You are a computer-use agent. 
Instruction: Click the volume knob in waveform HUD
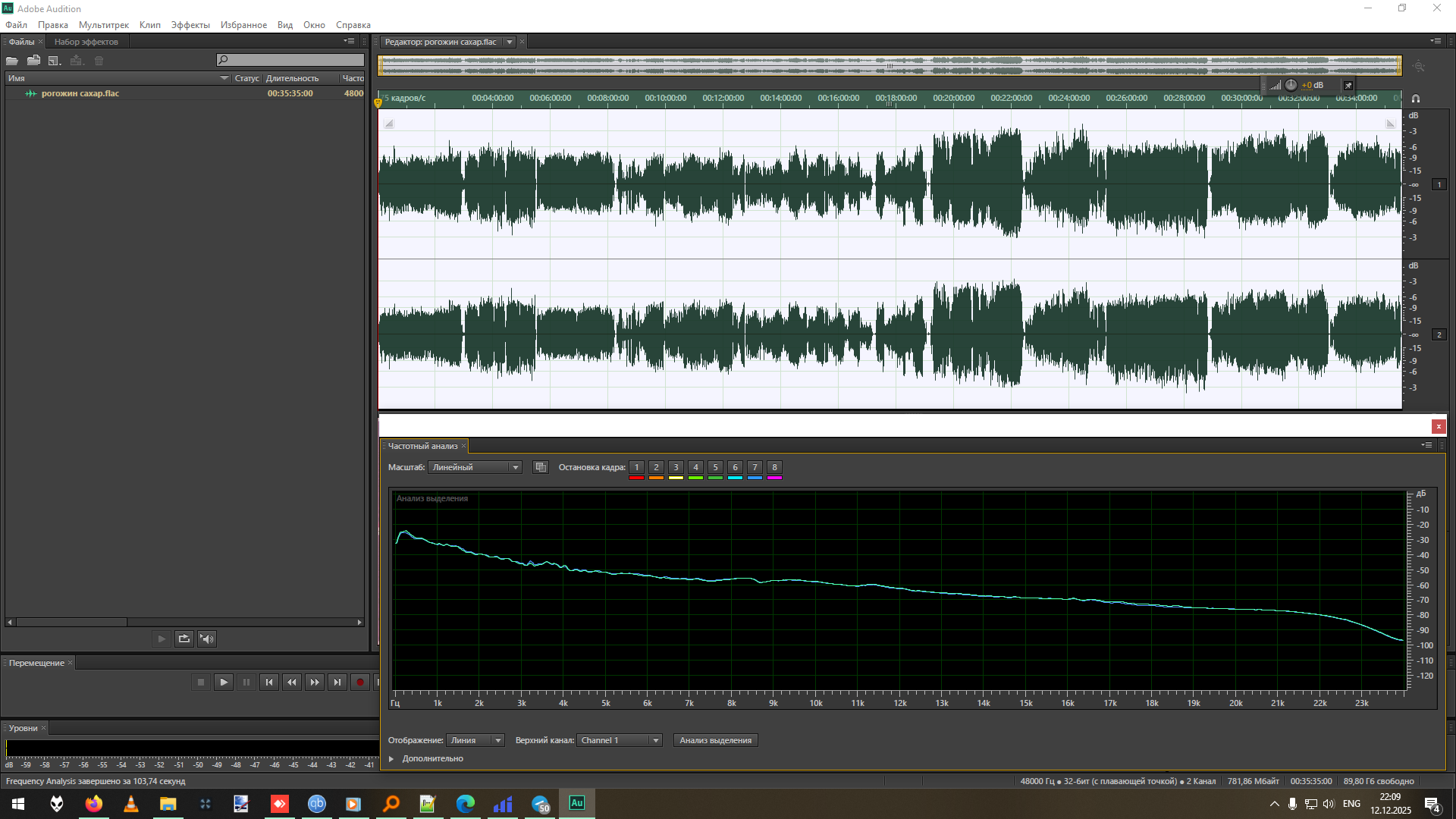[x=1291, y=85]
